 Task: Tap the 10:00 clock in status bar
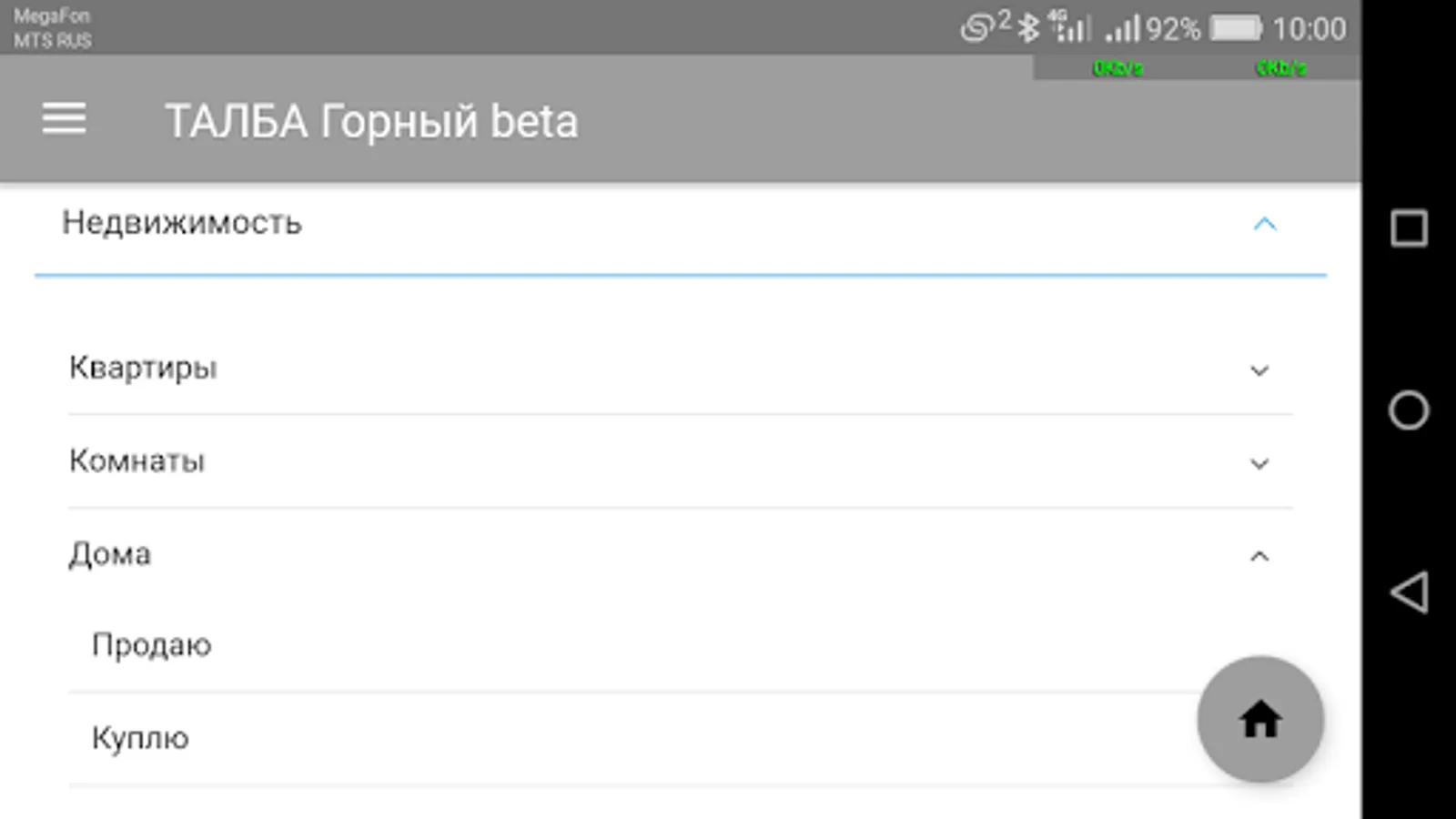coord(1309,29)
